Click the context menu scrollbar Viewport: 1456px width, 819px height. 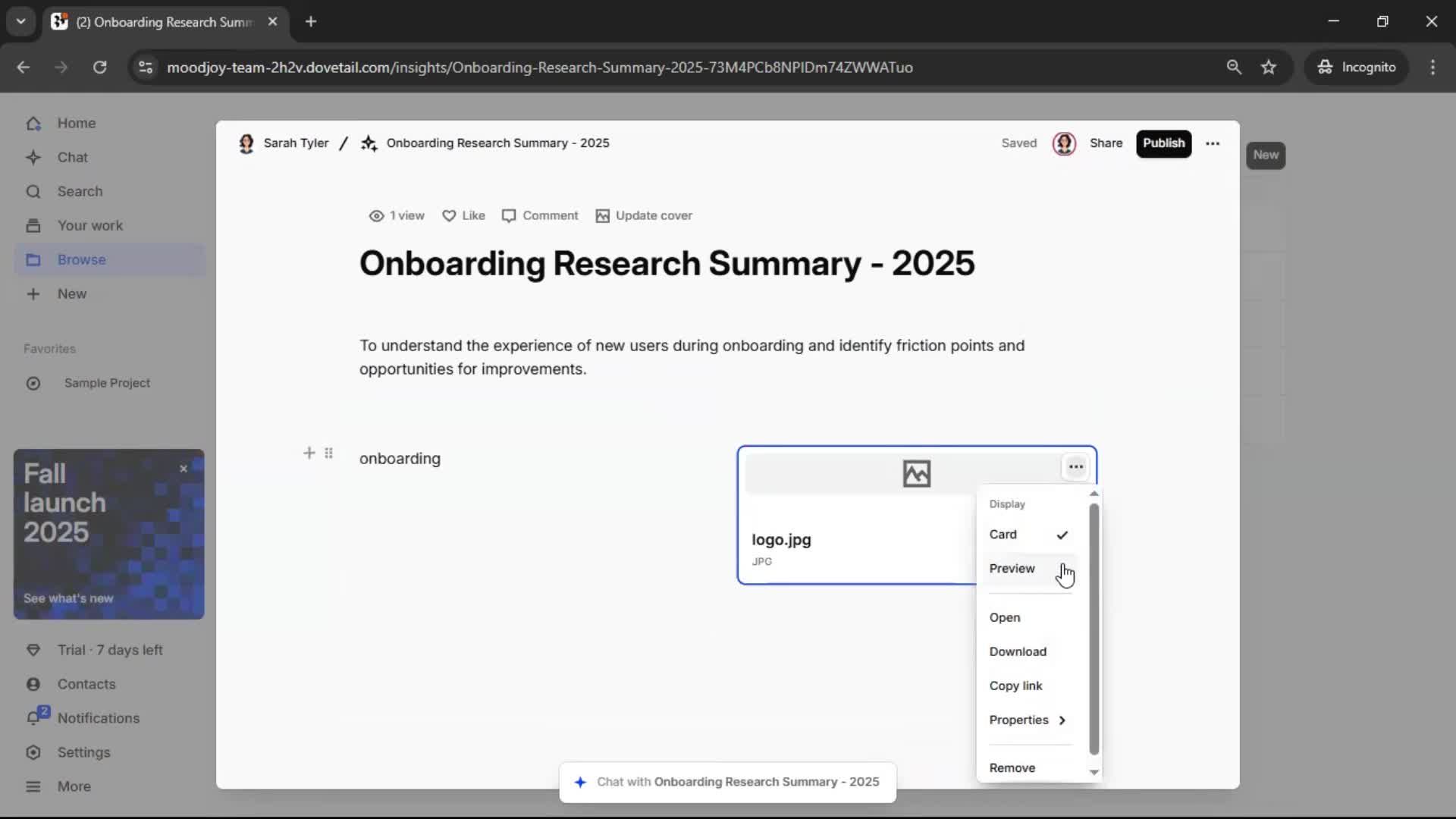pos(1094,629)
